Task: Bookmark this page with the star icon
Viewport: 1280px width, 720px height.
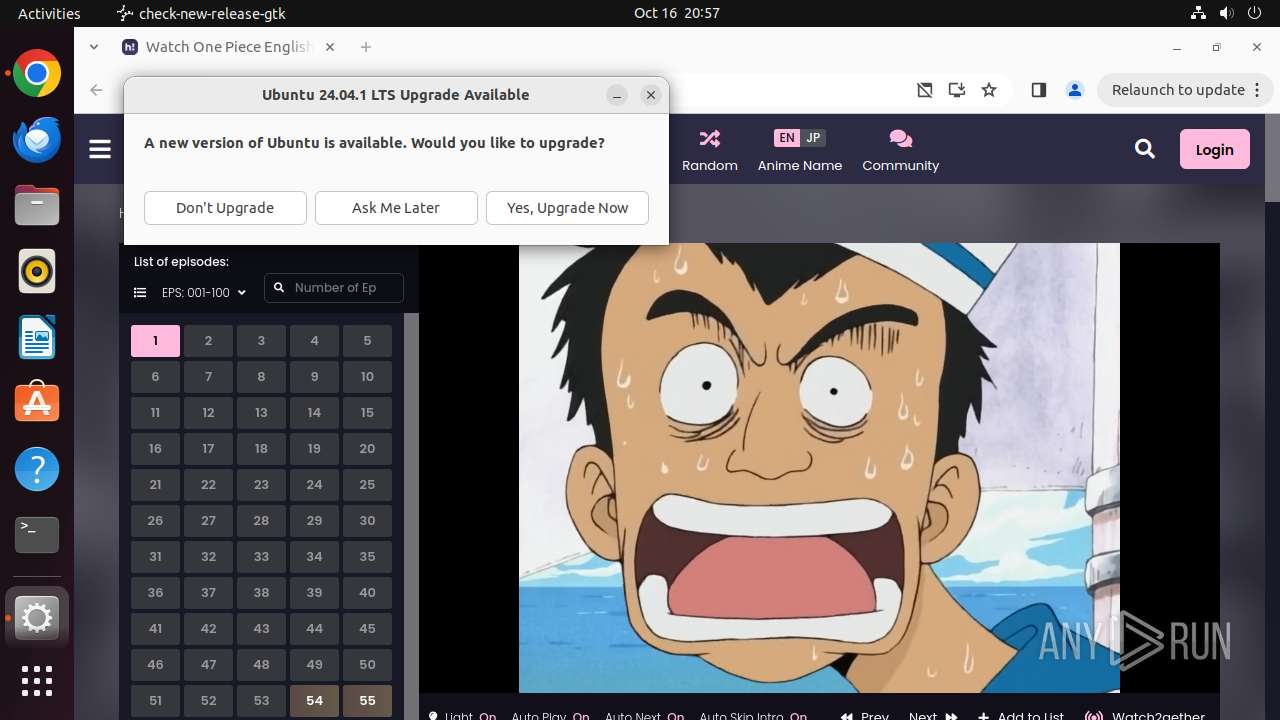Action: [x=989, y=90]
